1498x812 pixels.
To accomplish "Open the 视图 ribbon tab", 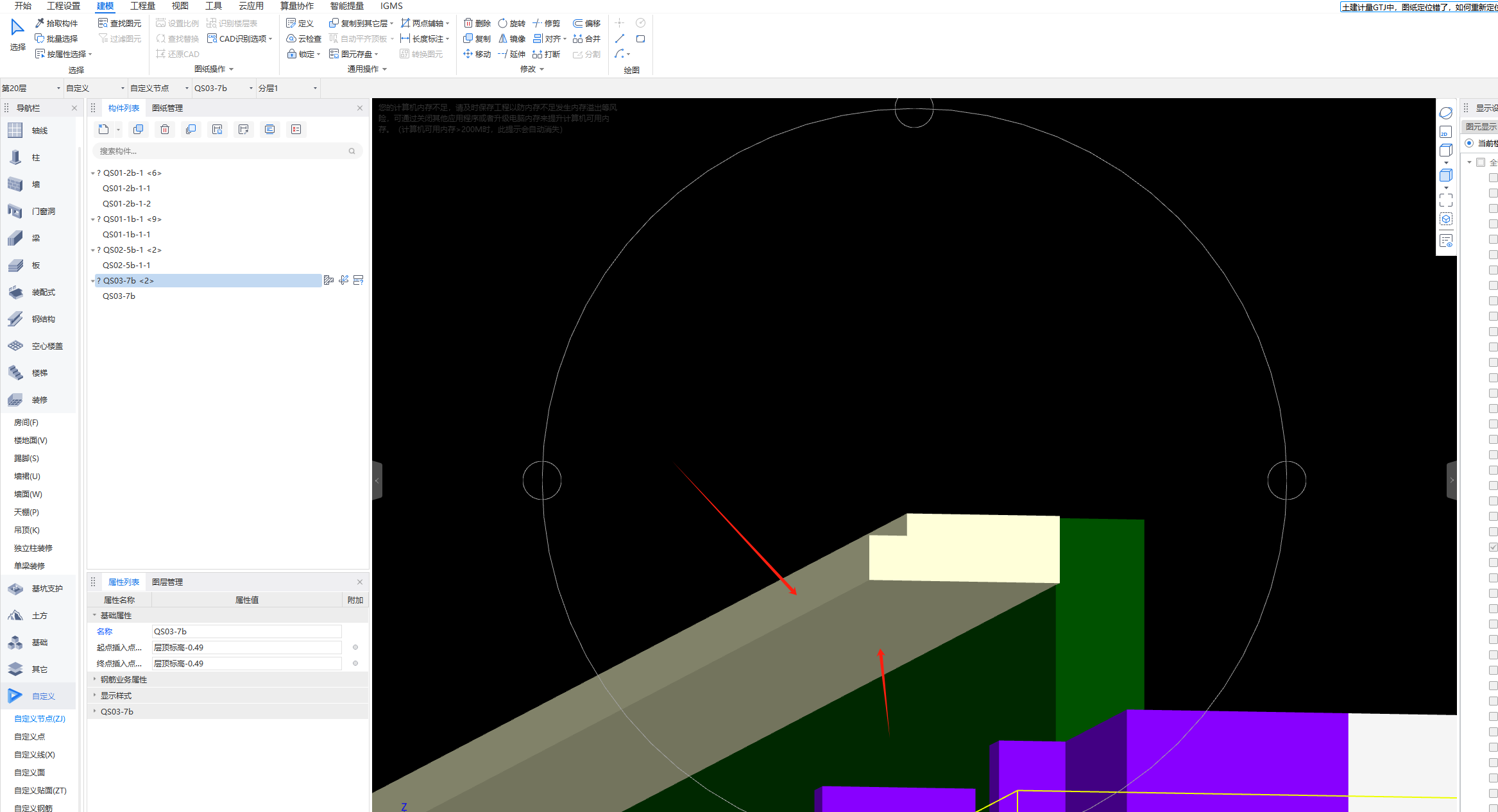I will click(180, 6).
